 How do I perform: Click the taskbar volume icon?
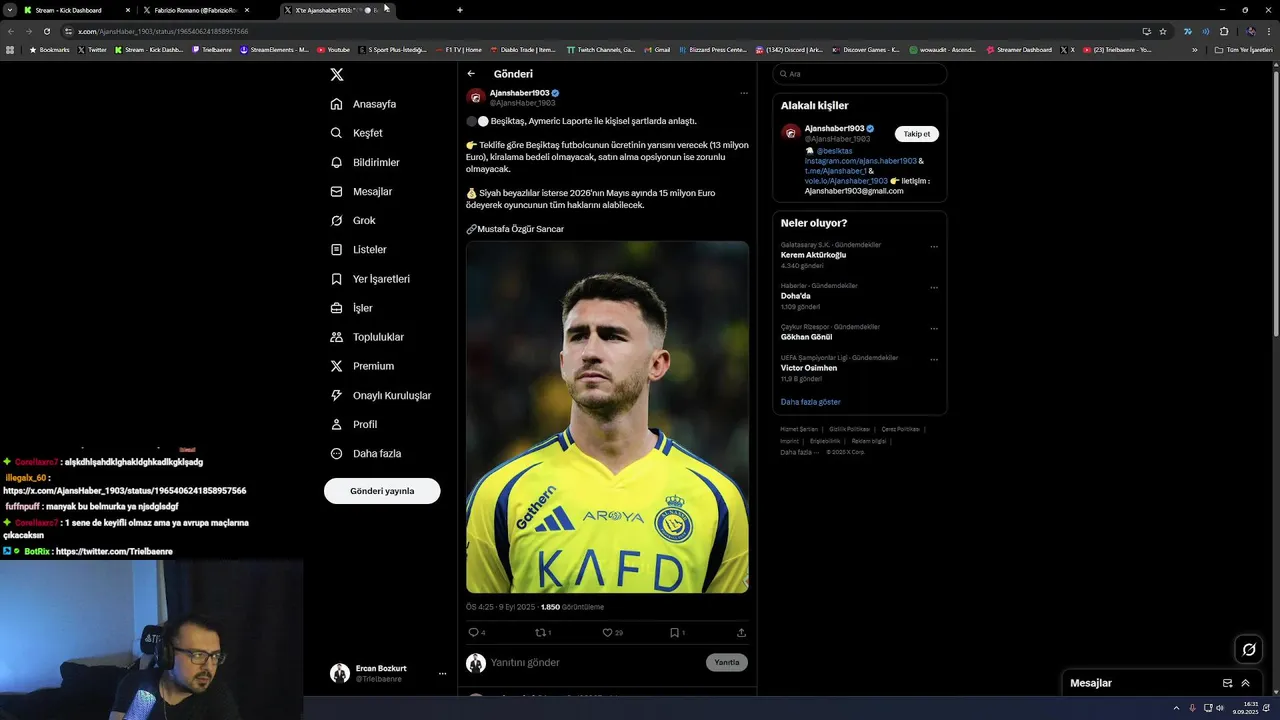tap(1220, 708)
